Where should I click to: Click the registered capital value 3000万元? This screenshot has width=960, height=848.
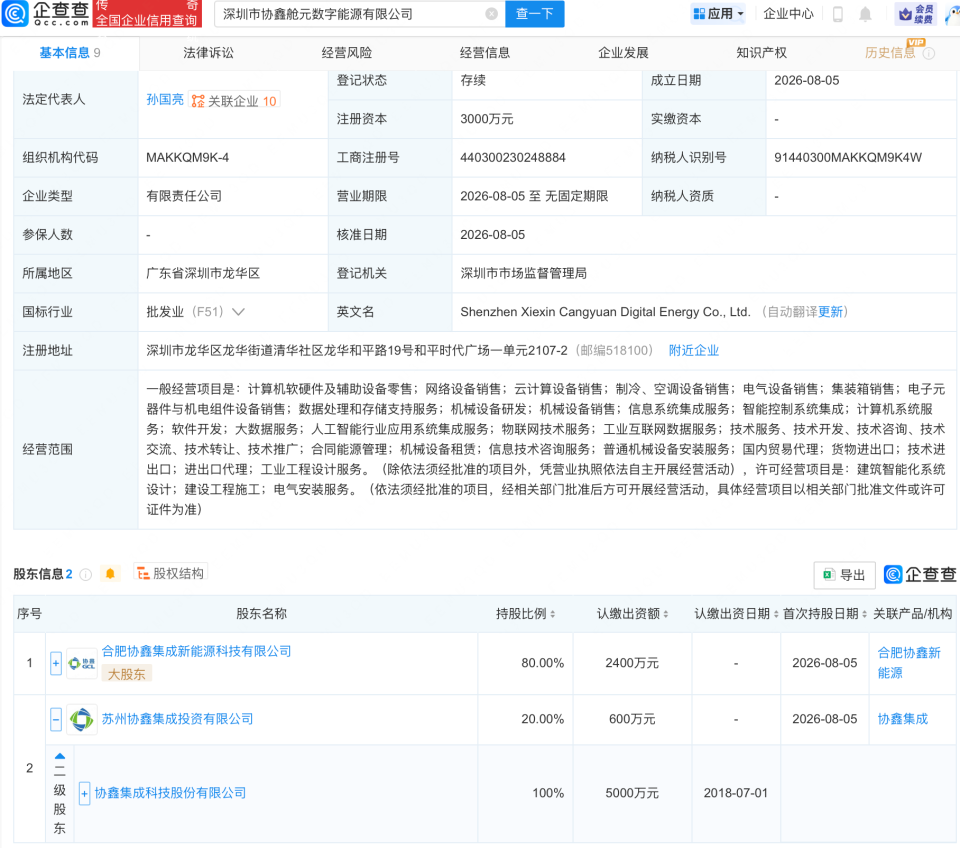click(x=487, y=119)
